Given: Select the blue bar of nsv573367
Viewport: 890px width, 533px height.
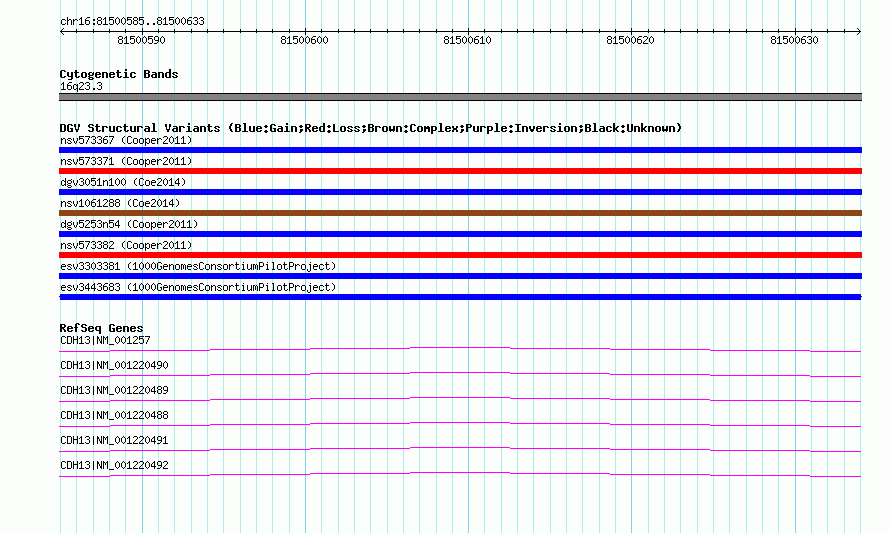Looking at the screenshot, I should click(460, 150).
